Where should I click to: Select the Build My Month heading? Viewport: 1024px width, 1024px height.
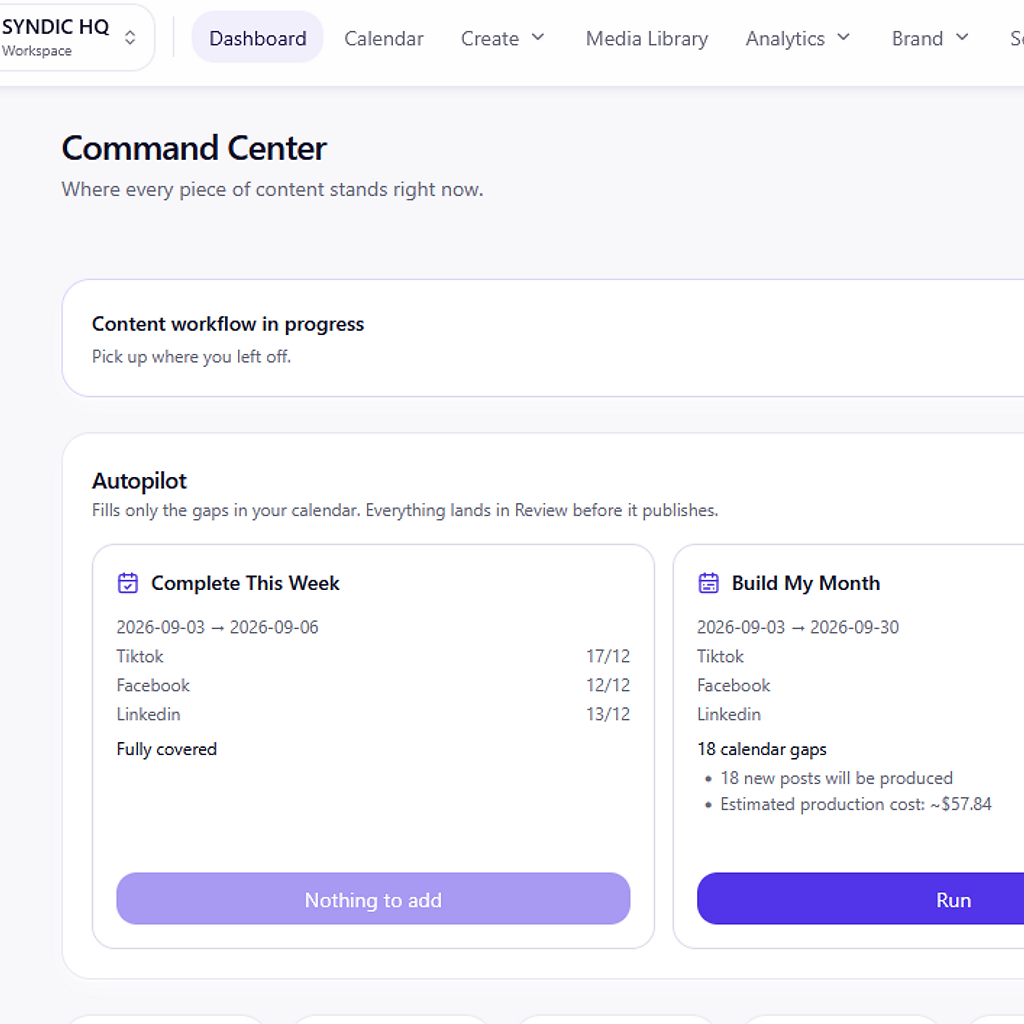coord(806,583)
